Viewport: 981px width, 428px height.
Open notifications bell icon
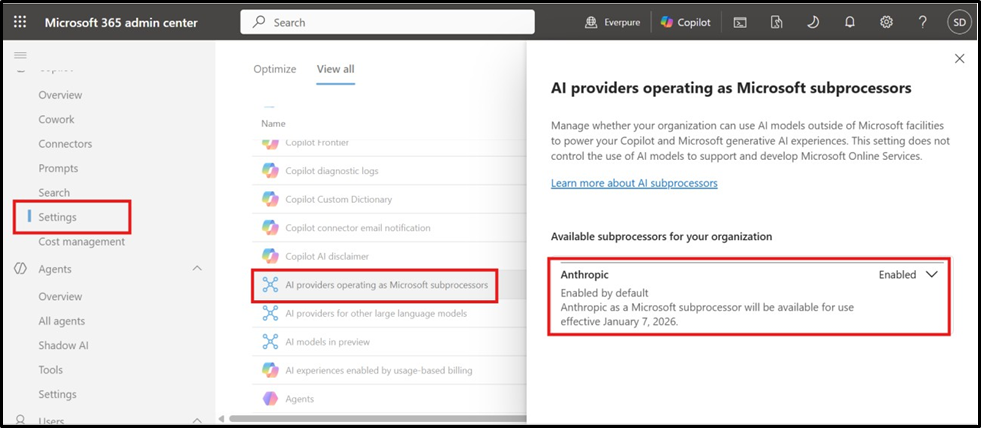850,23
